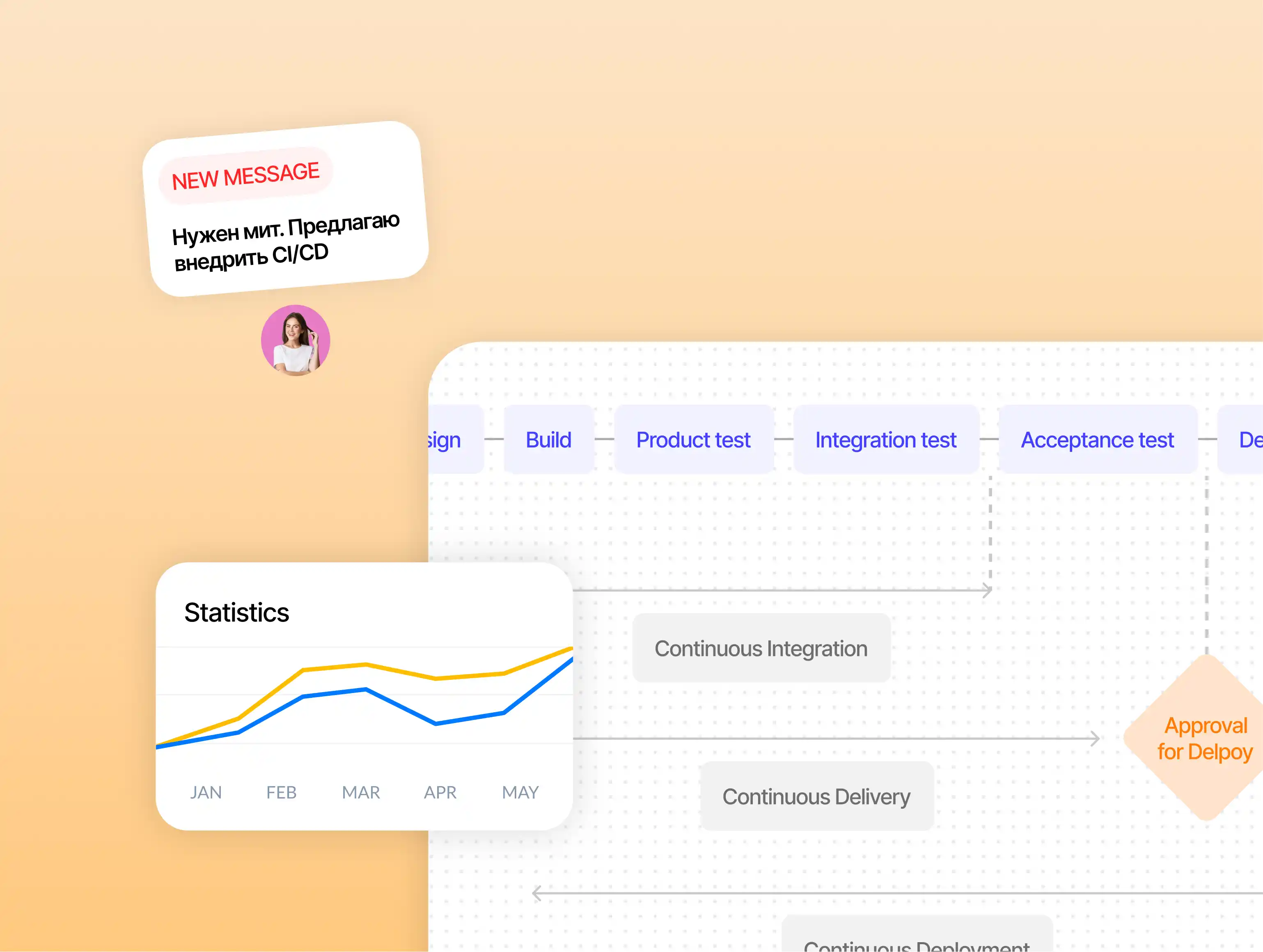This screenshot has height=952, width=1263.
Task: Select the Product test stage
Action: coord(693,440)
